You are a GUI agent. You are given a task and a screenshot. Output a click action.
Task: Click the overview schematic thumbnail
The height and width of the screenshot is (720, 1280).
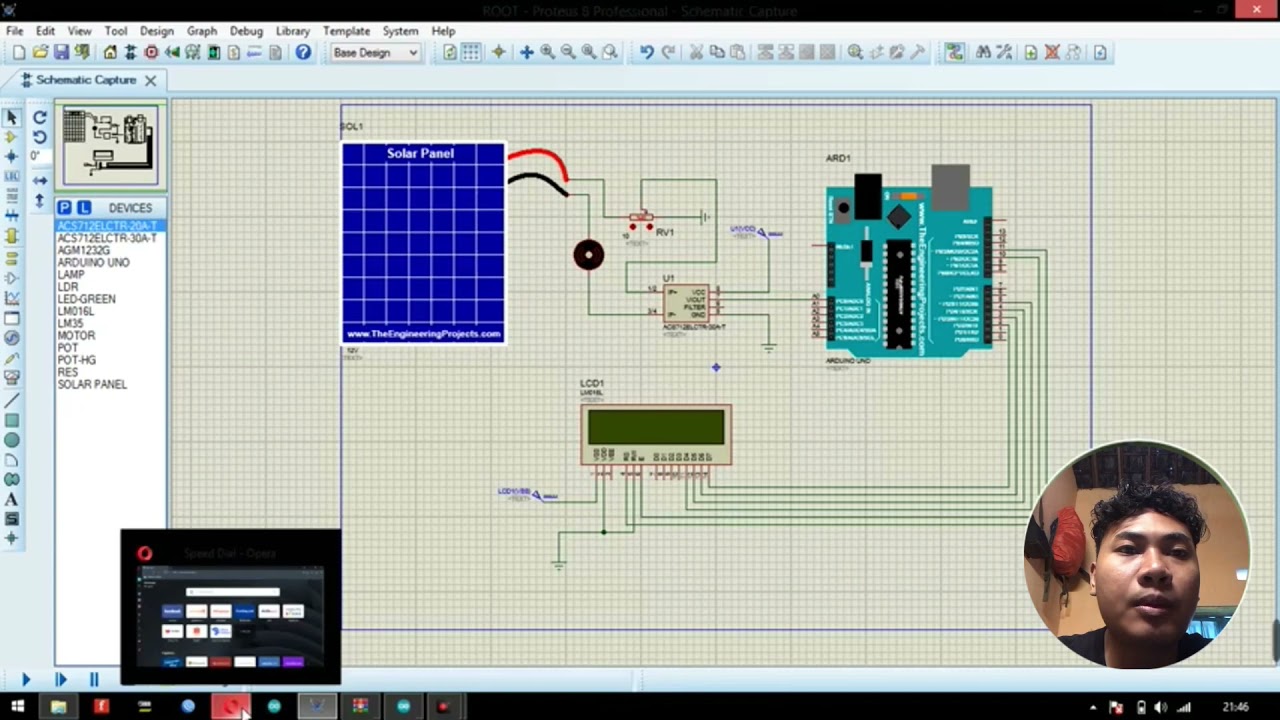click(110, 146)
